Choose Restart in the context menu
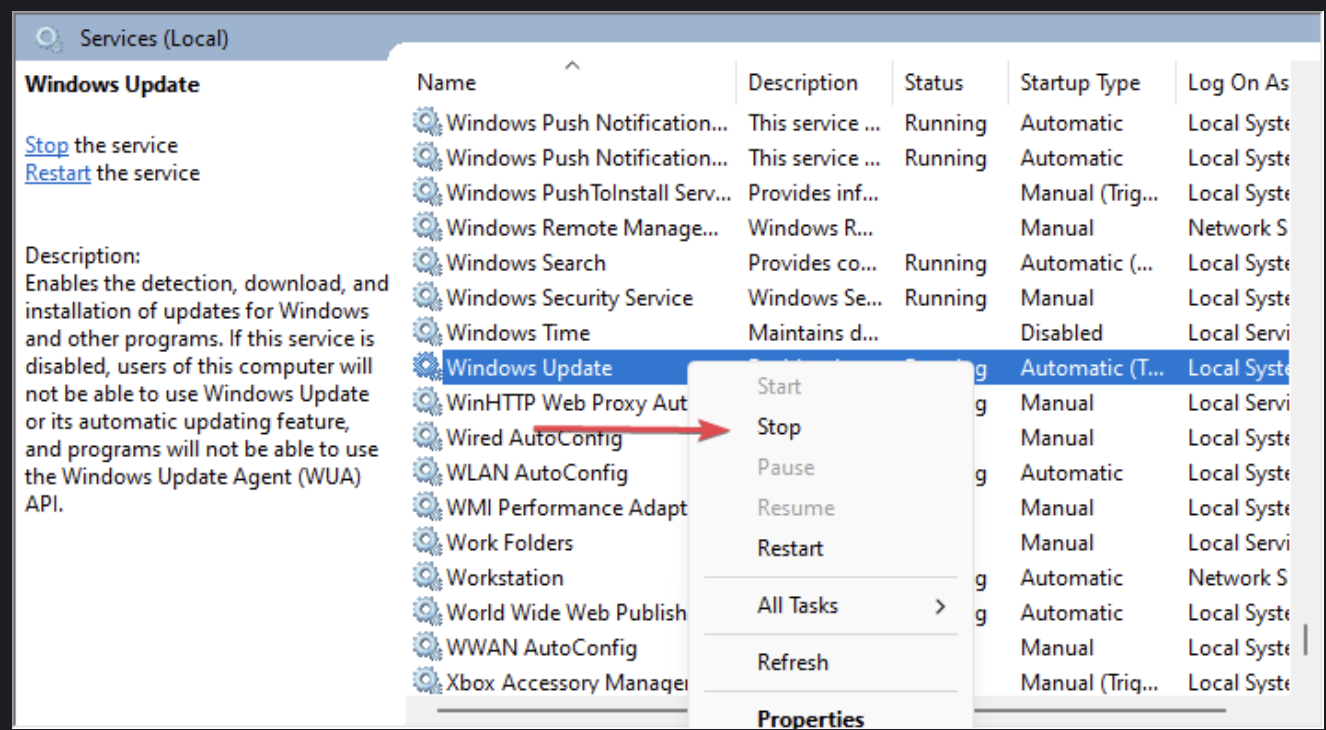Image resolution: width=1326 pixels, height=730 pixels. pyautogui.click(x=790, y=548)
